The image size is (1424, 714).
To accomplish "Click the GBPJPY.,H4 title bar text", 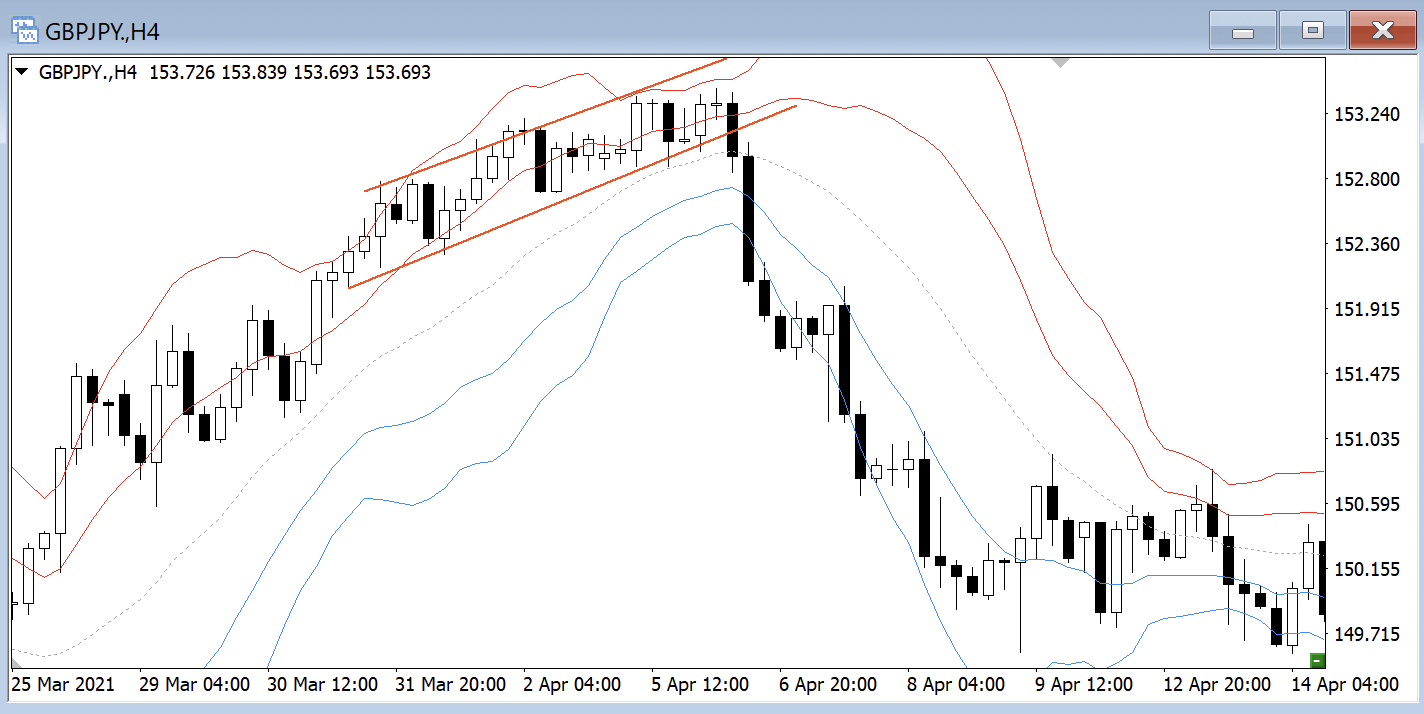I will pyautogui.click(x=102, y=32).
